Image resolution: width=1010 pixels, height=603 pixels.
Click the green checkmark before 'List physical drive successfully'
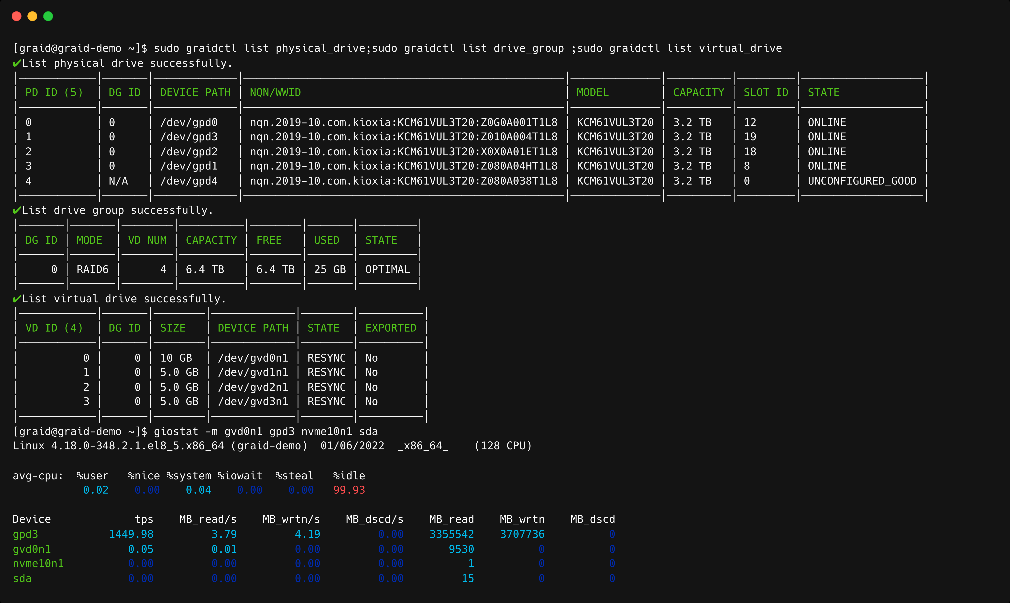point(18,62)
